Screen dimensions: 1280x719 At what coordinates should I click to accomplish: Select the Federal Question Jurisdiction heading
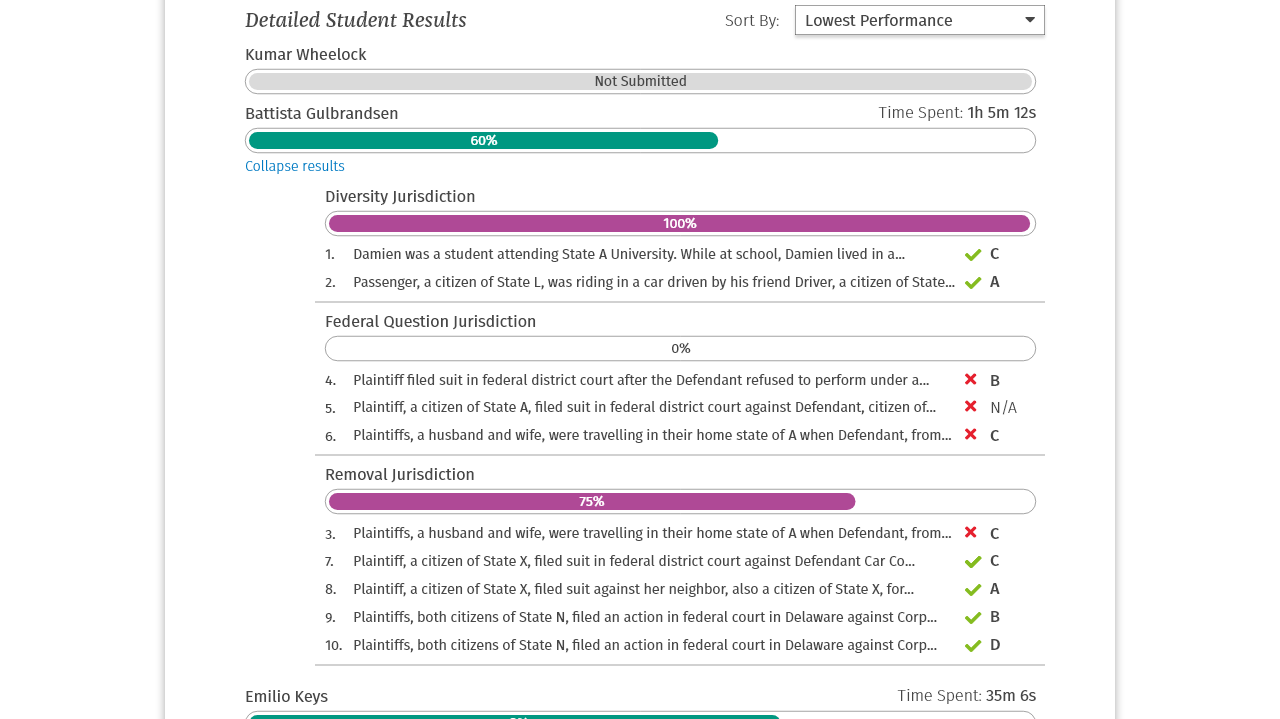pyautogui.click(x=430, y=321)
